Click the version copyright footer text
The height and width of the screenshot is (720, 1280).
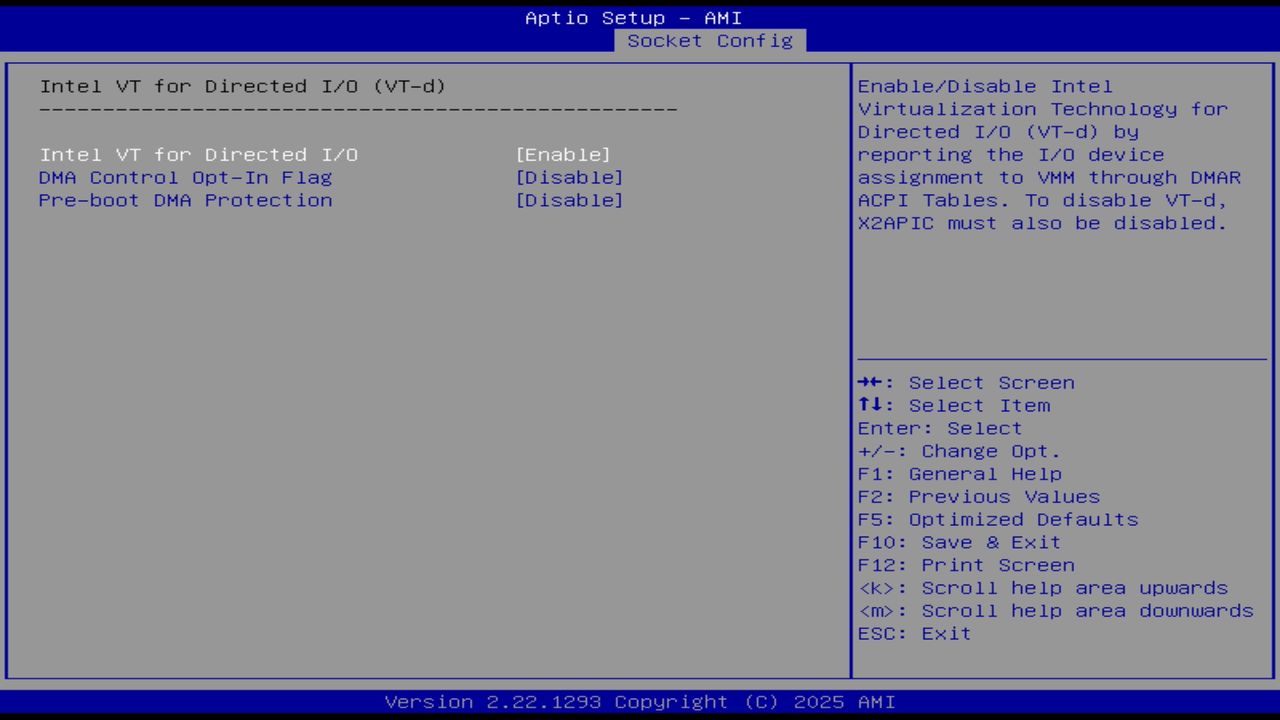click(639, 701)
